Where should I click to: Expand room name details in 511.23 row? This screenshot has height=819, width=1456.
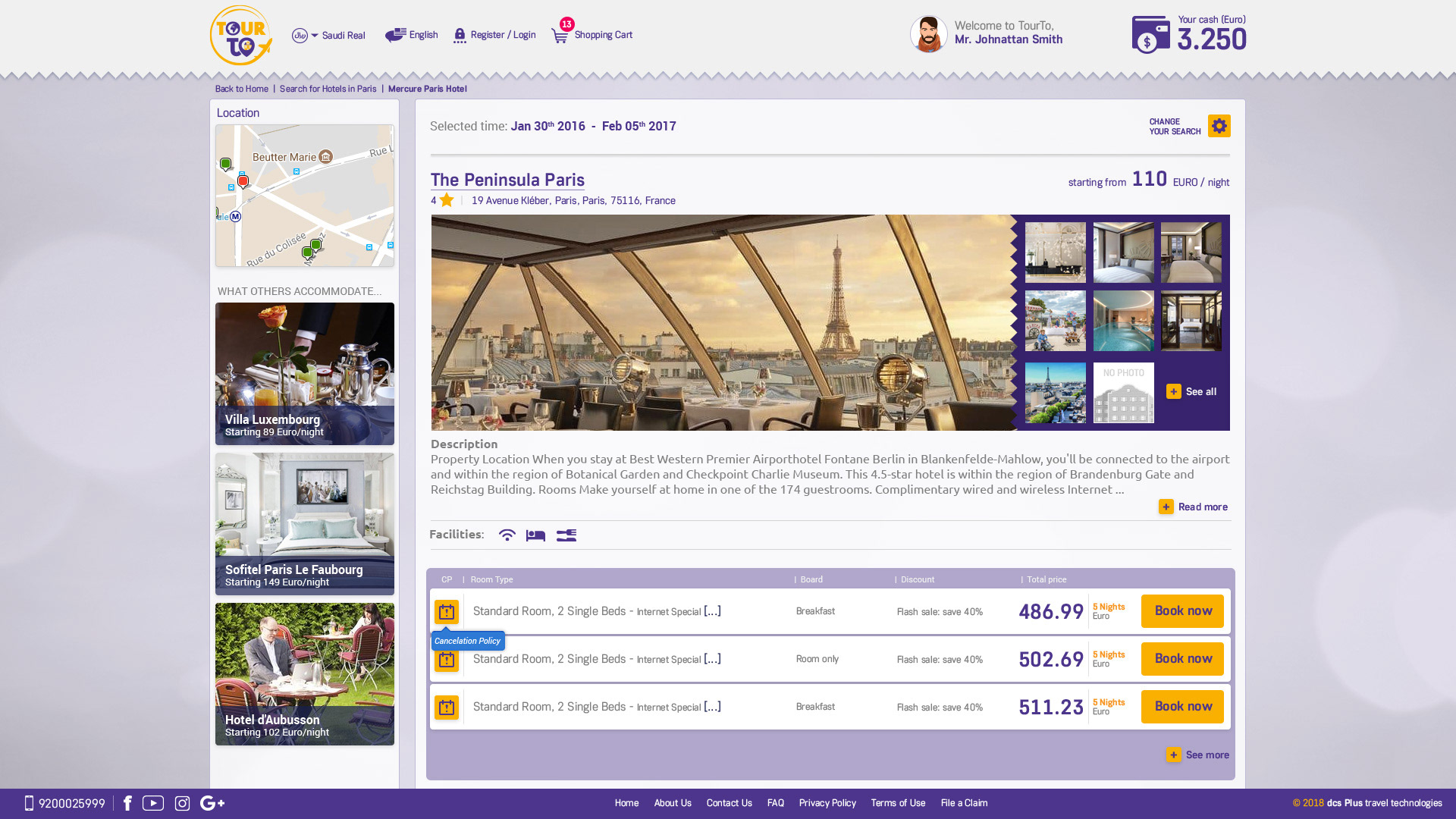coord(712,707)
